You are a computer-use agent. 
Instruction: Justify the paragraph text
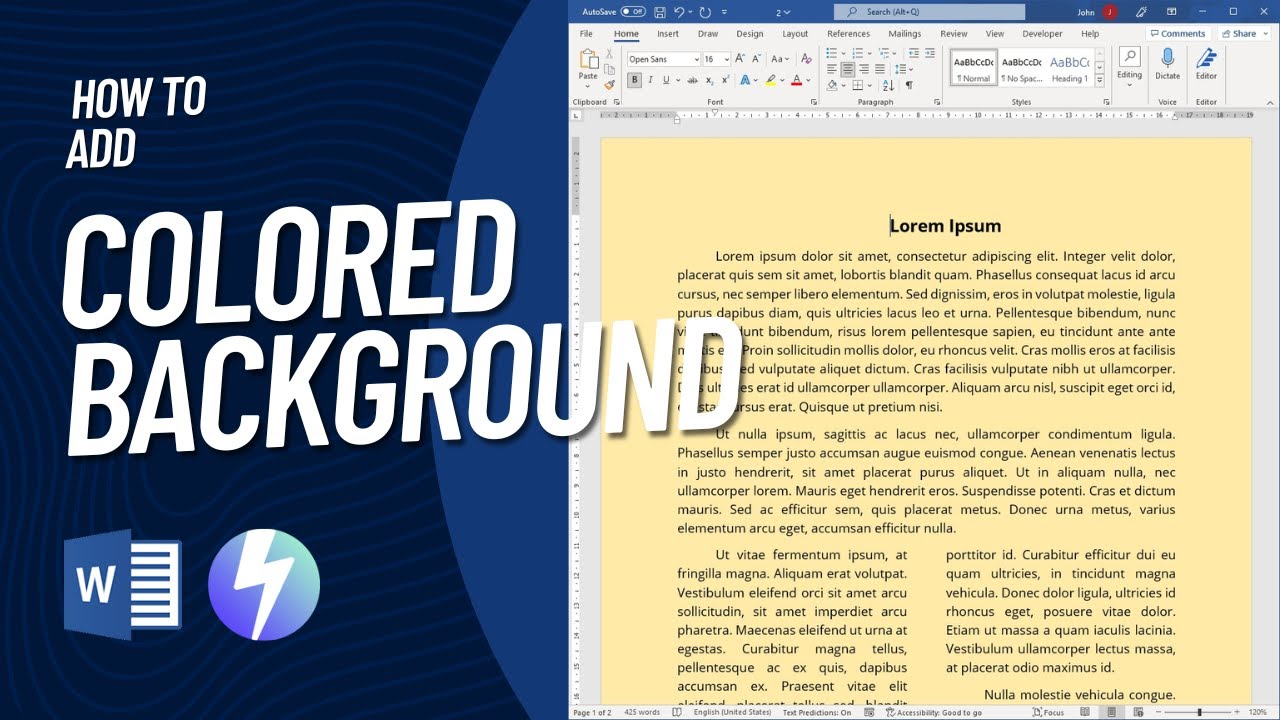pos(880,69)
